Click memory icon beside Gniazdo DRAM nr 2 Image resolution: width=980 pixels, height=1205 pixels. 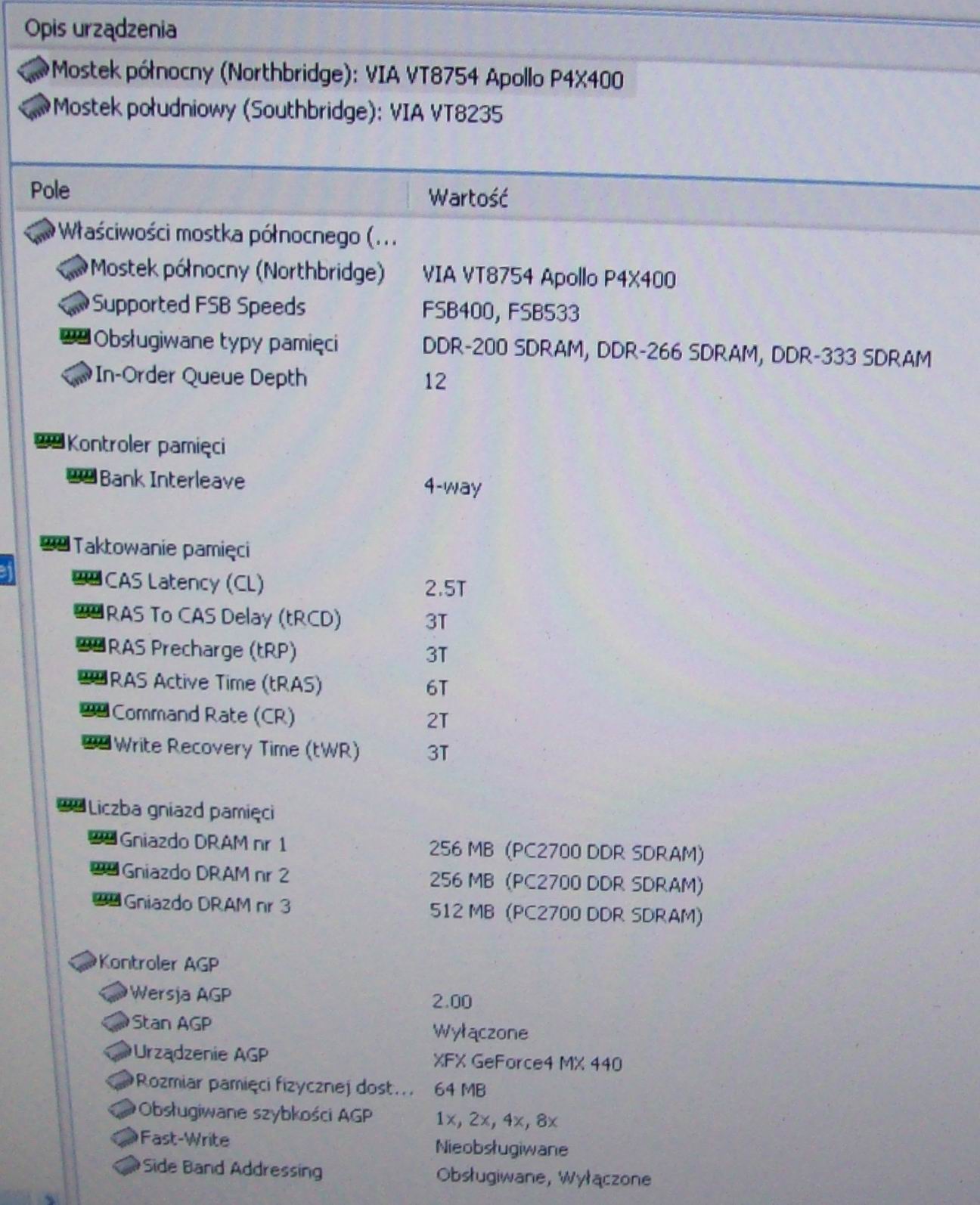pos(104,868)
